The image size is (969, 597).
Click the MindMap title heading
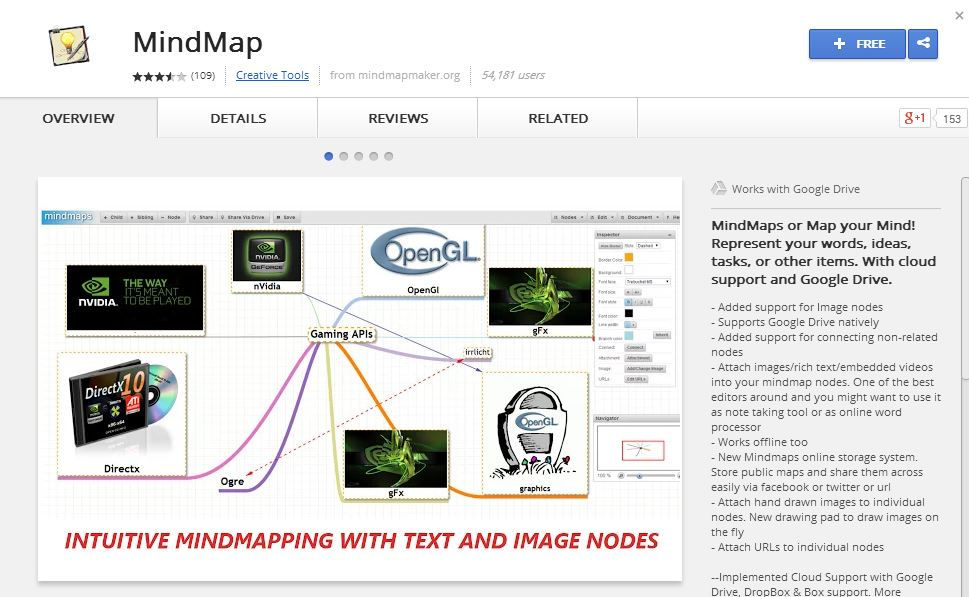[x=198, y=42]
